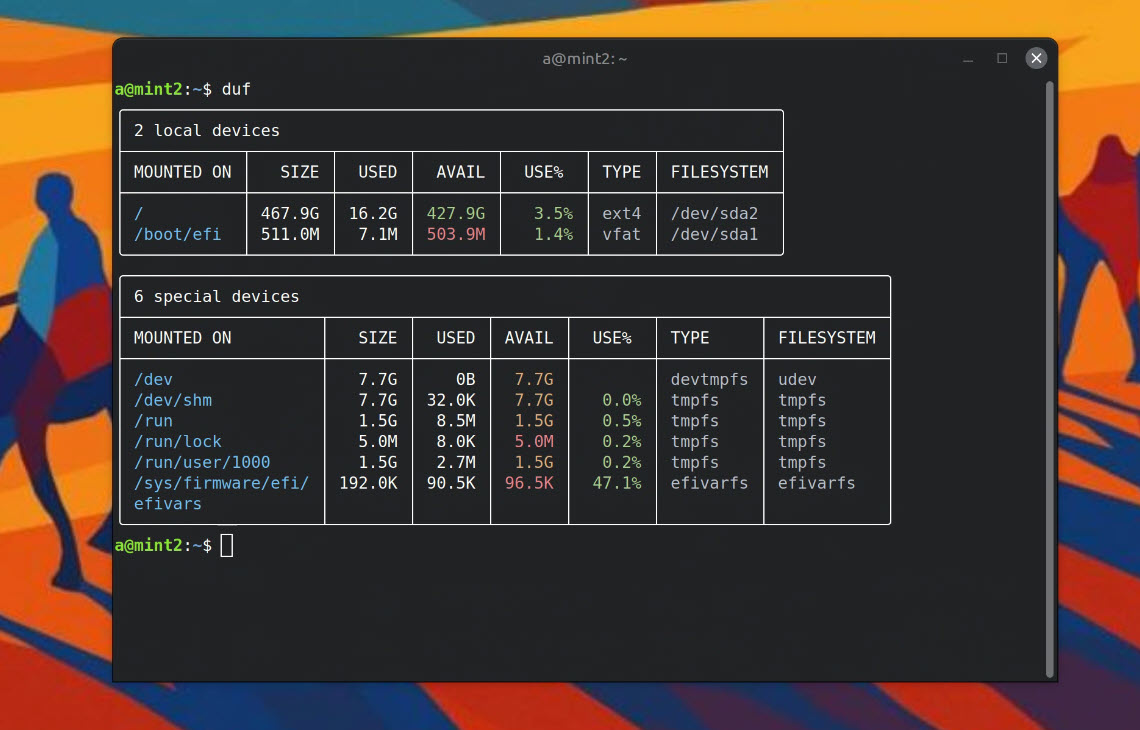Screen dimensions: 1140x730
Task: Click the 47.1% usage value
Action: pyautogui.click(x=616, y=483)
